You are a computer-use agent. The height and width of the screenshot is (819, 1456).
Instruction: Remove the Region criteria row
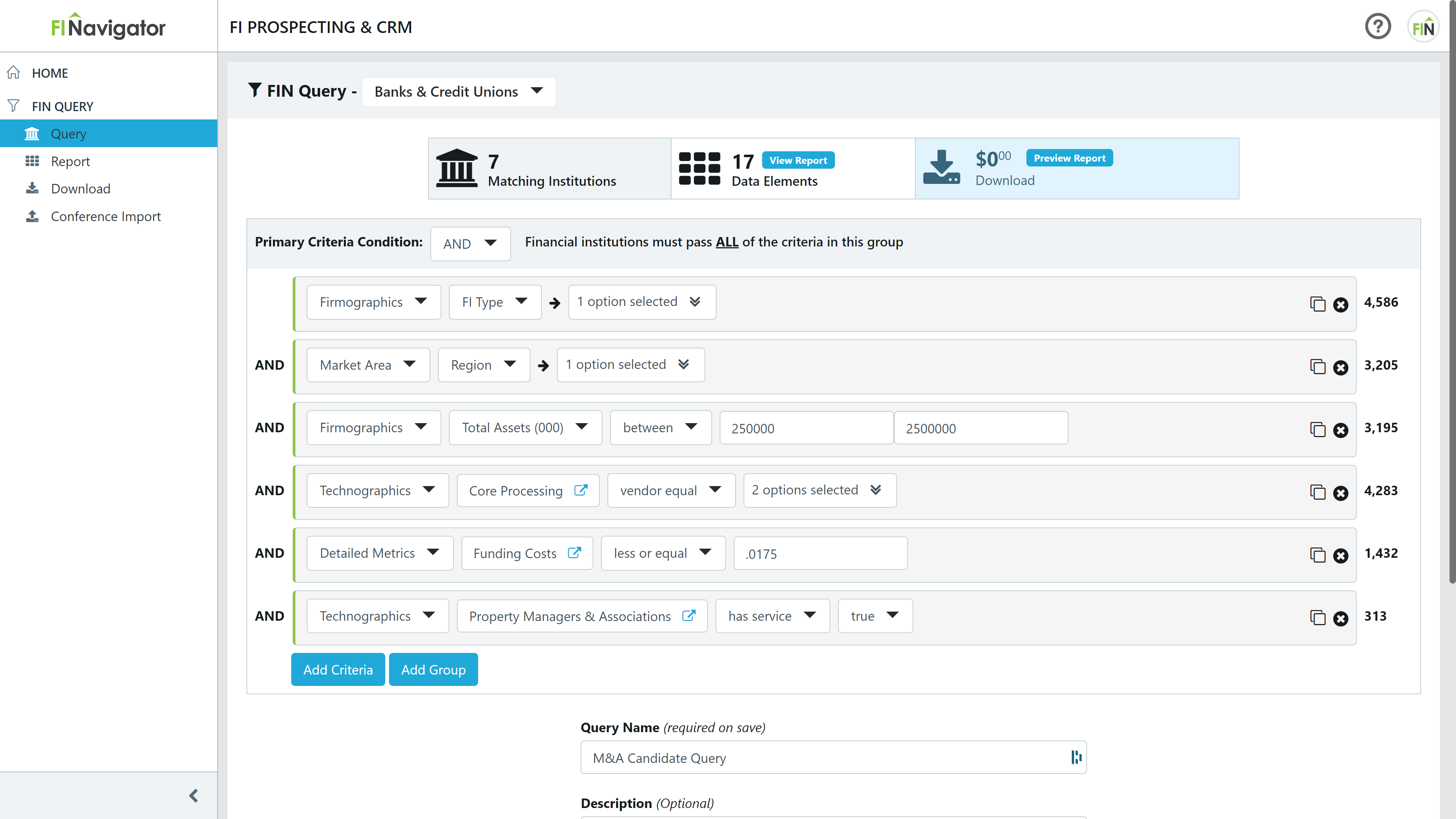click(1341, 367)
